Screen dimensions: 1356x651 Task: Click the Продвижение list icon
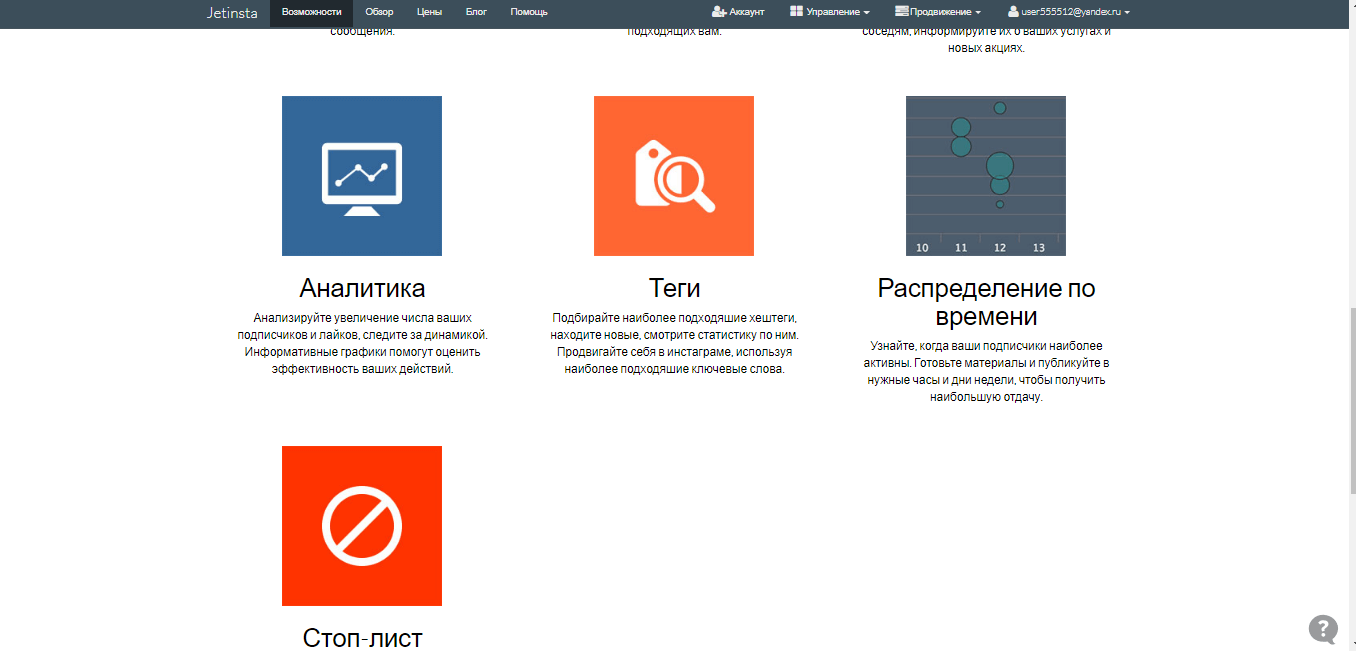902,12
